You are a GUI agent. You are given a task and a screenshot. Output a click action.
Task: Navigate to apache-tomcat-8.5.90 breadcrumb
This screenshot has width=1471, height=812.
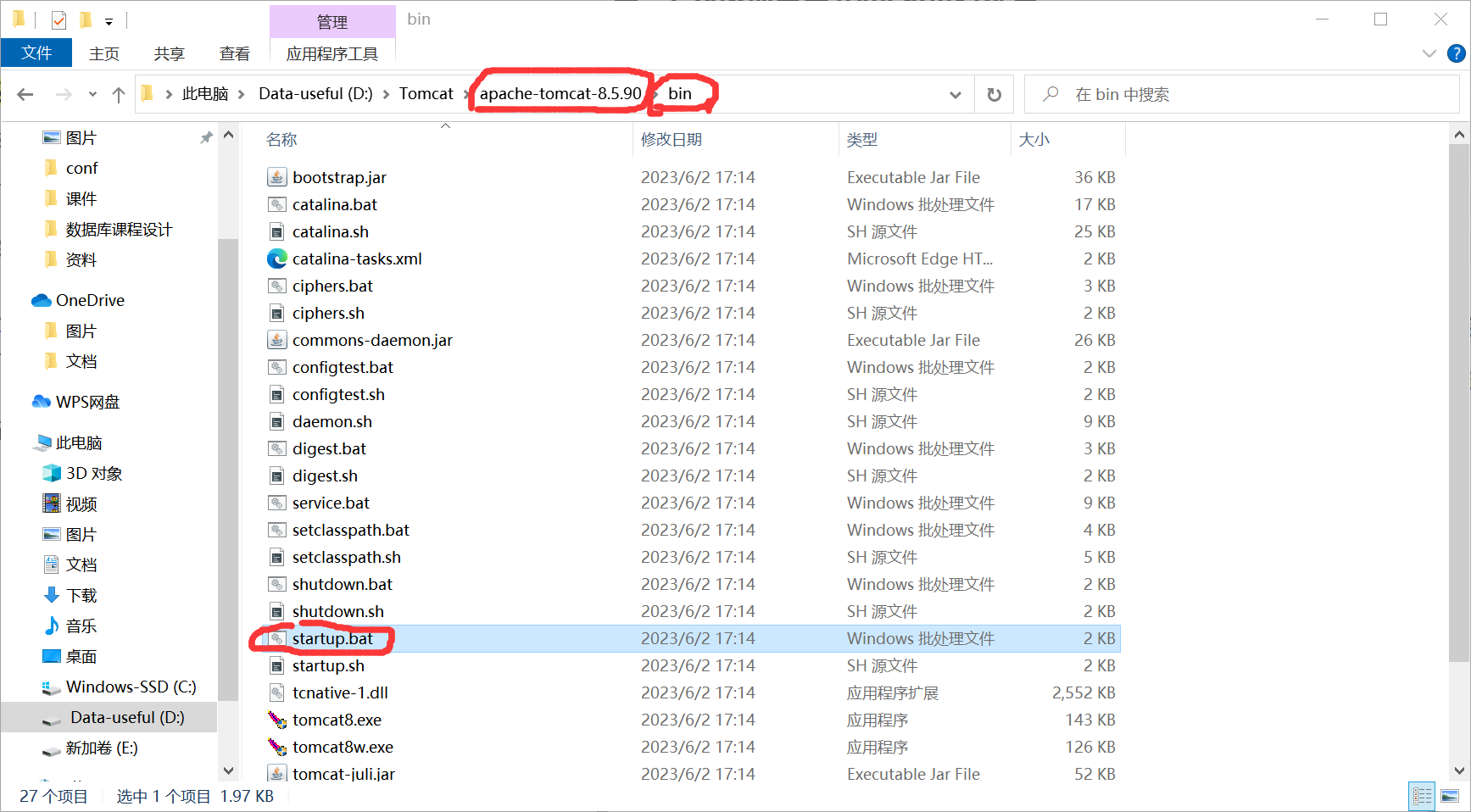coord(560,94)
